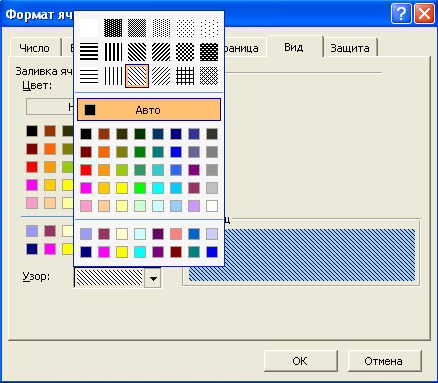This screenshot has width=438, height=383.
Task: Pick dark red in popup second row
Action: [86, 152]
